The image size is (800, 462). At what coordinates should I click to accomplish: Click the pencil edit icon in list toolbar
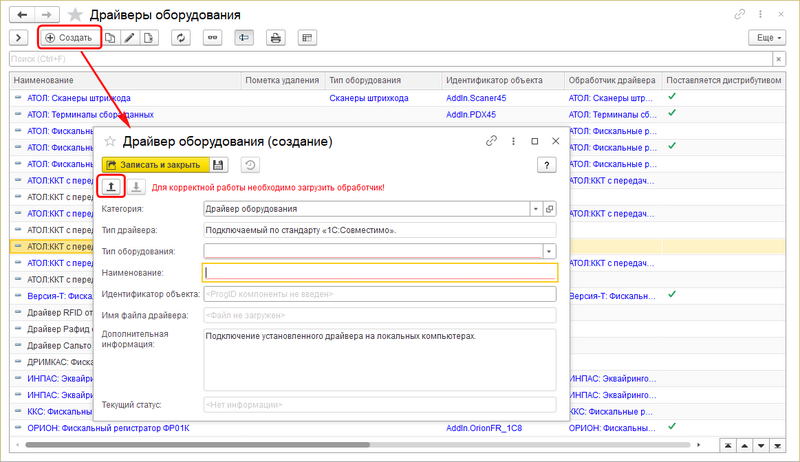click(x=129, y=37)
